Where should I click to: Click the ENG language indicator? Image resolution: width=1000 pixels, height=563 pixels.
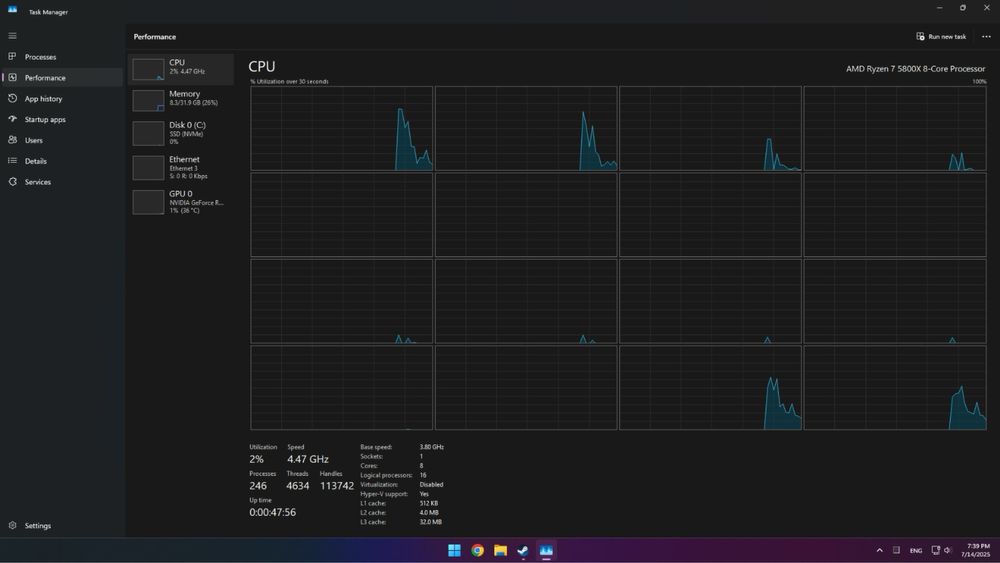(x=916, y=550)
